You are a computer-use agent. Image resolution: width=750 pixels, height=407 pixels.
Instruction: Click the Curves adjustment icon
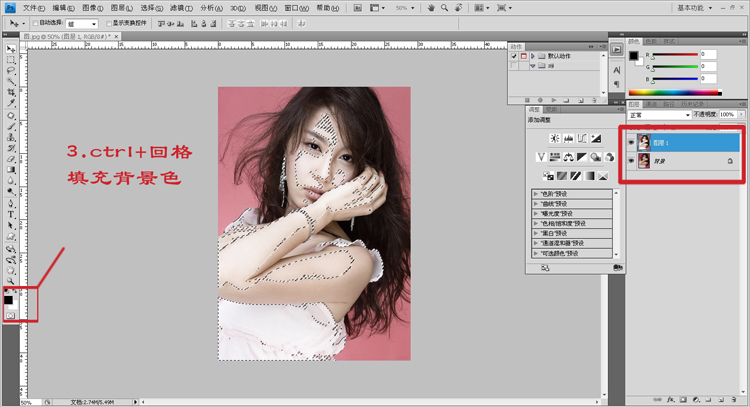(x=581, y=137)
